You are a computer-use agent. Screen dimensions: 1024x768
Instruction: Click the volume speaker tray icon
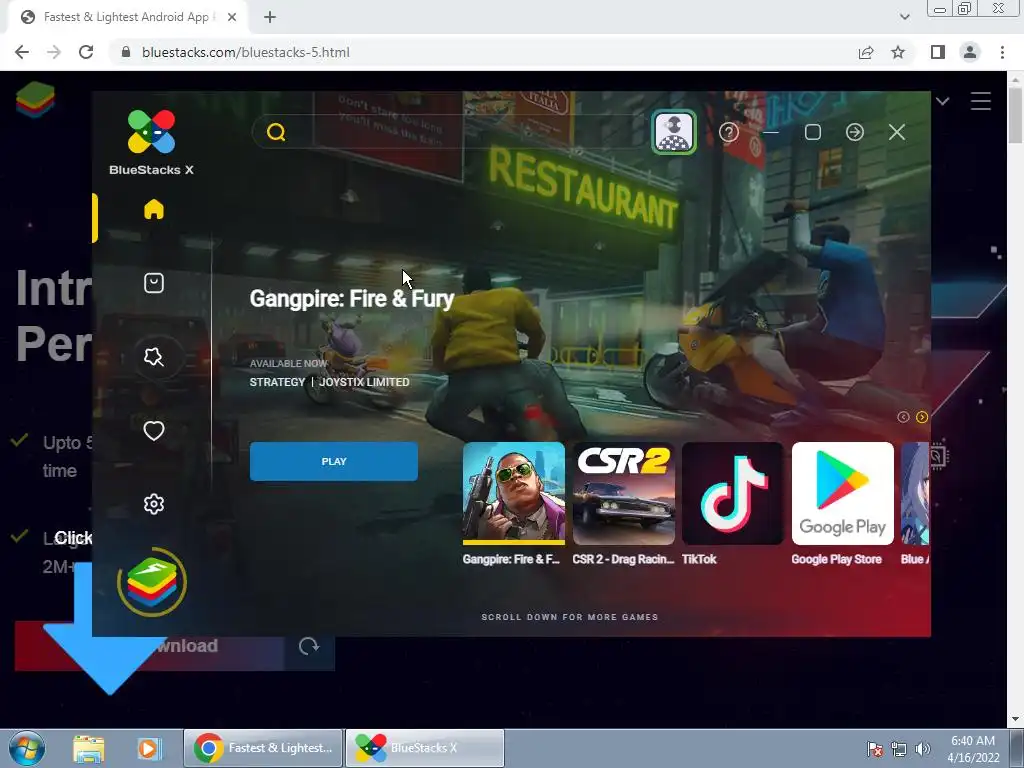tap(923, 748)
